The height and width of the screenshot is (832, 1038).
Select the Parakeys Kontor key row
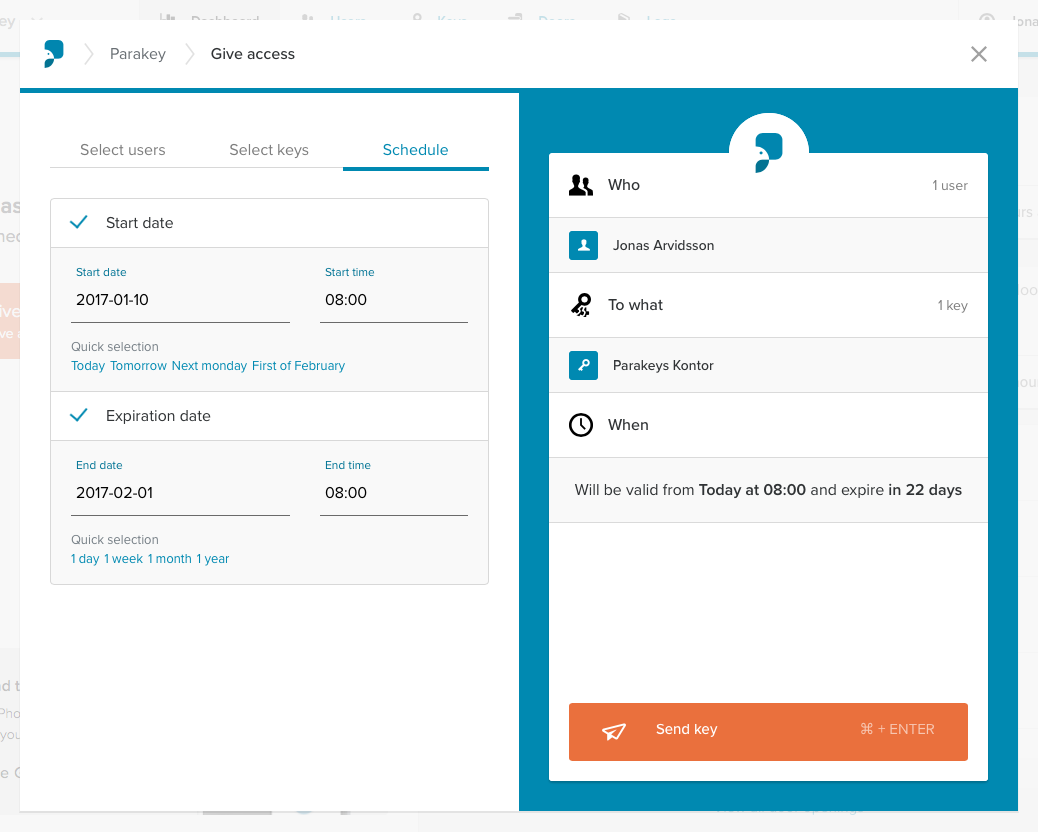click(x=768, y=365)
